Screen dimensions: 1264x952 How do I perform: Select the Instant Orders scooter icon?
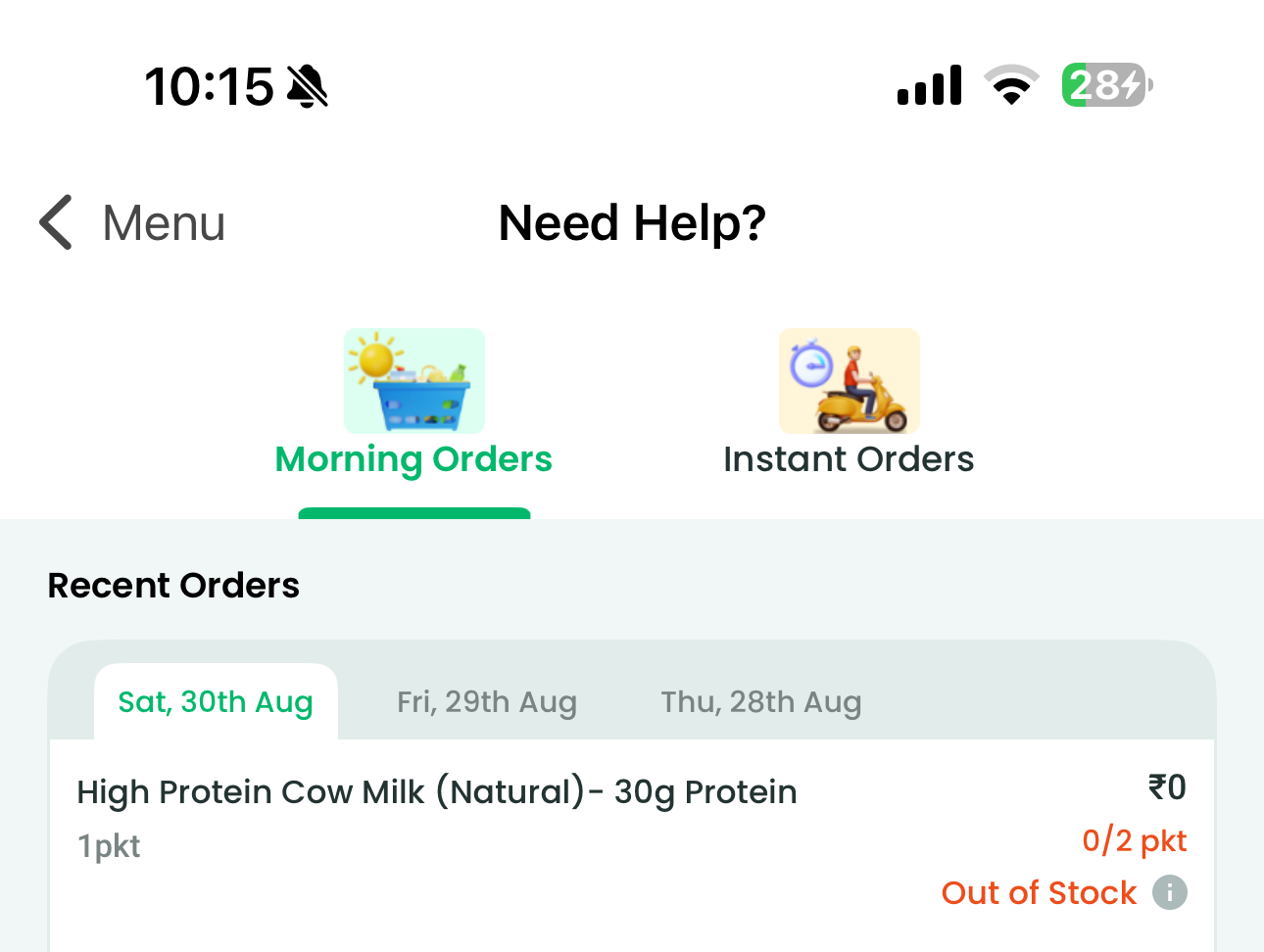coord(849,381)
